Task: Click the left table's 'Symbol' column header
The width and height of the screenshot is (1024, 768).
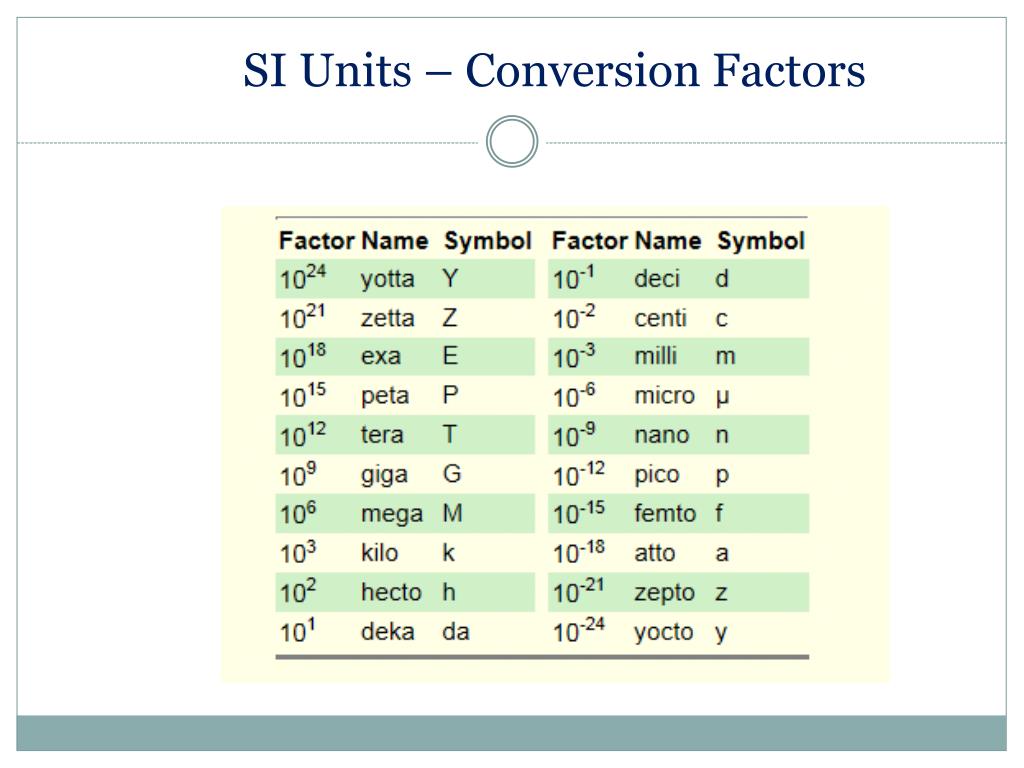Action: coord(488,241)
